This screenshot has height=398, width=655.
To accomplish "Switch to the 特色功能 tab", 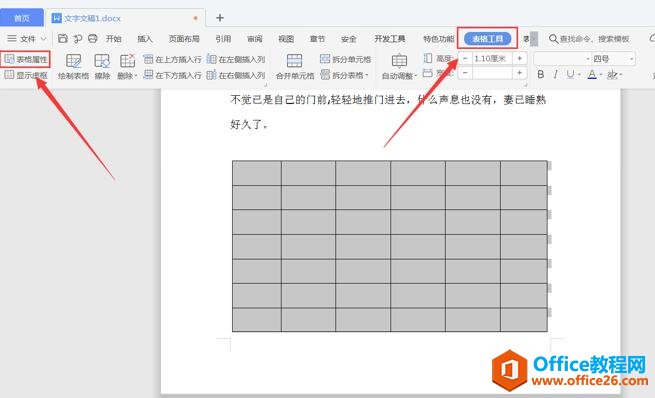I will (x=439, y=39).
